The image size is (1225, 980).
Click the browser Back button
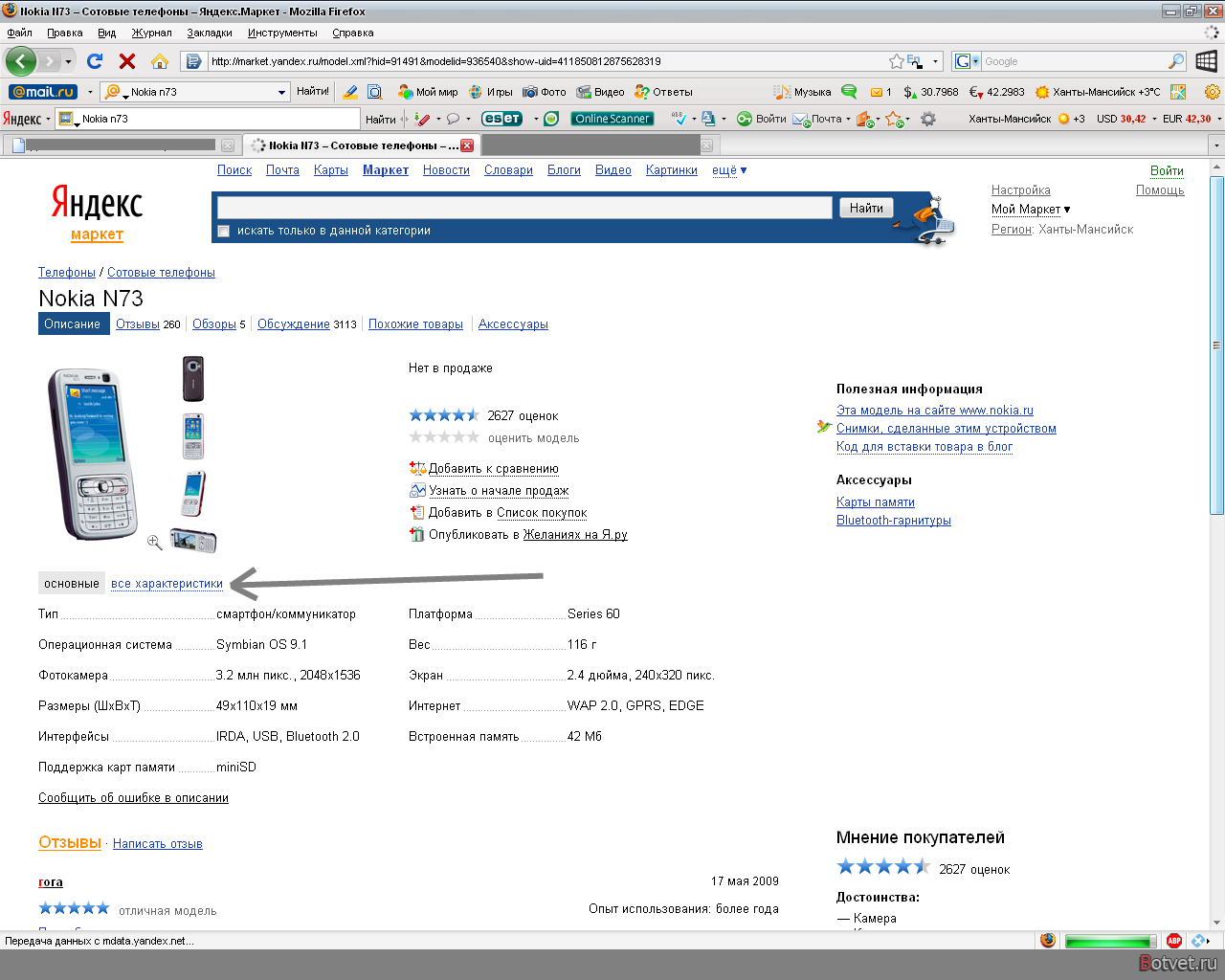tap(21, 61)
